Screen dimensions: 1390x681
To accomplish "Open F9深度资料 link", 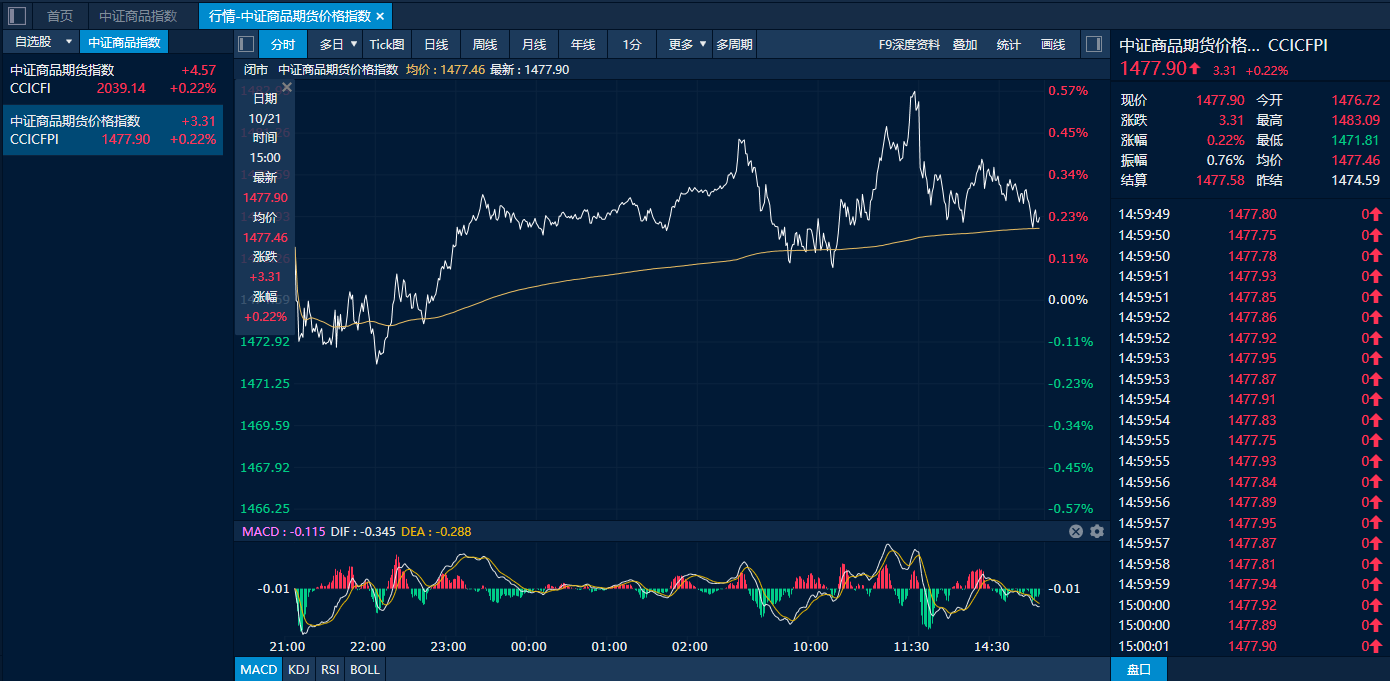I will [x=908, y=44].
